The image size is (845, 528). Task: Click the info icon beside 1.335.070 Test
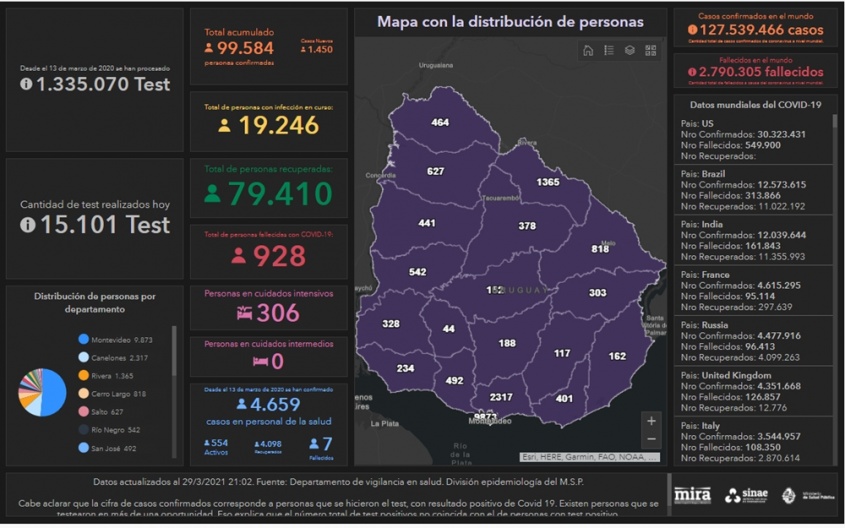[x=26, y=85]
